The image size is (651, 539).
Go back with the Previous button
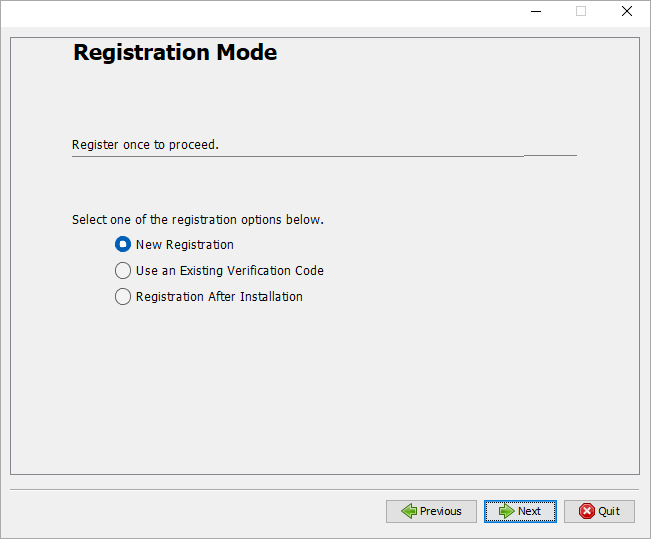tap(431, 511)
